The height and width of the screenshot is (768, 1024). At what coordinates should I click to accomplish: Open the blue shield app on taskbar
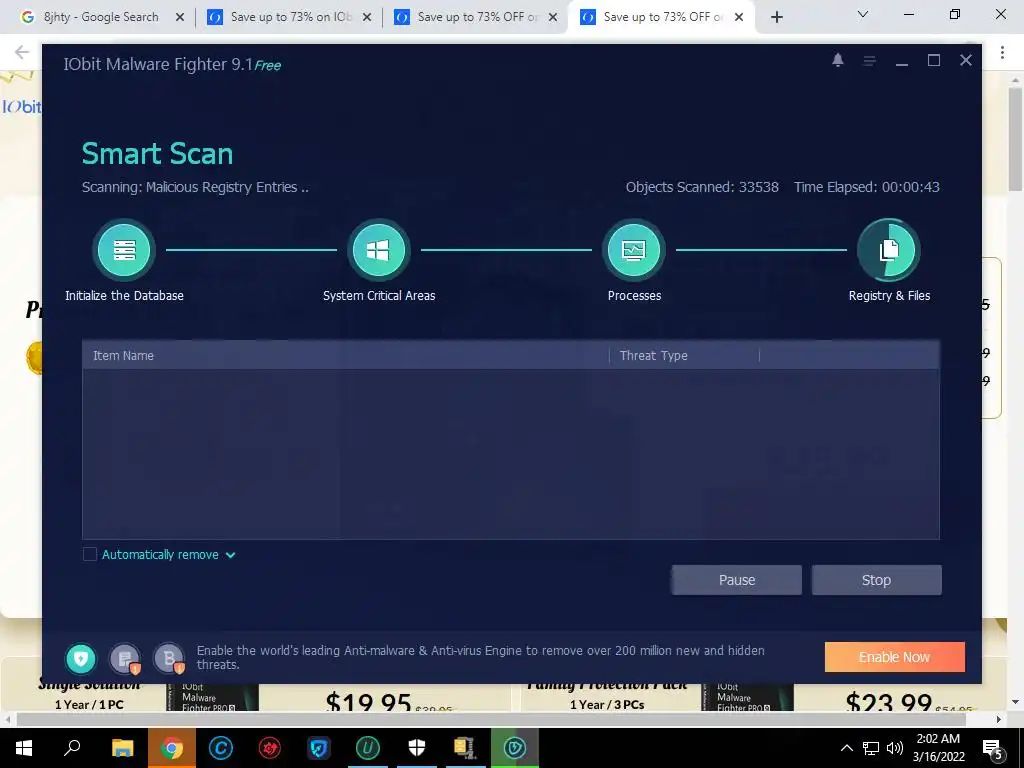click(319, 748)
